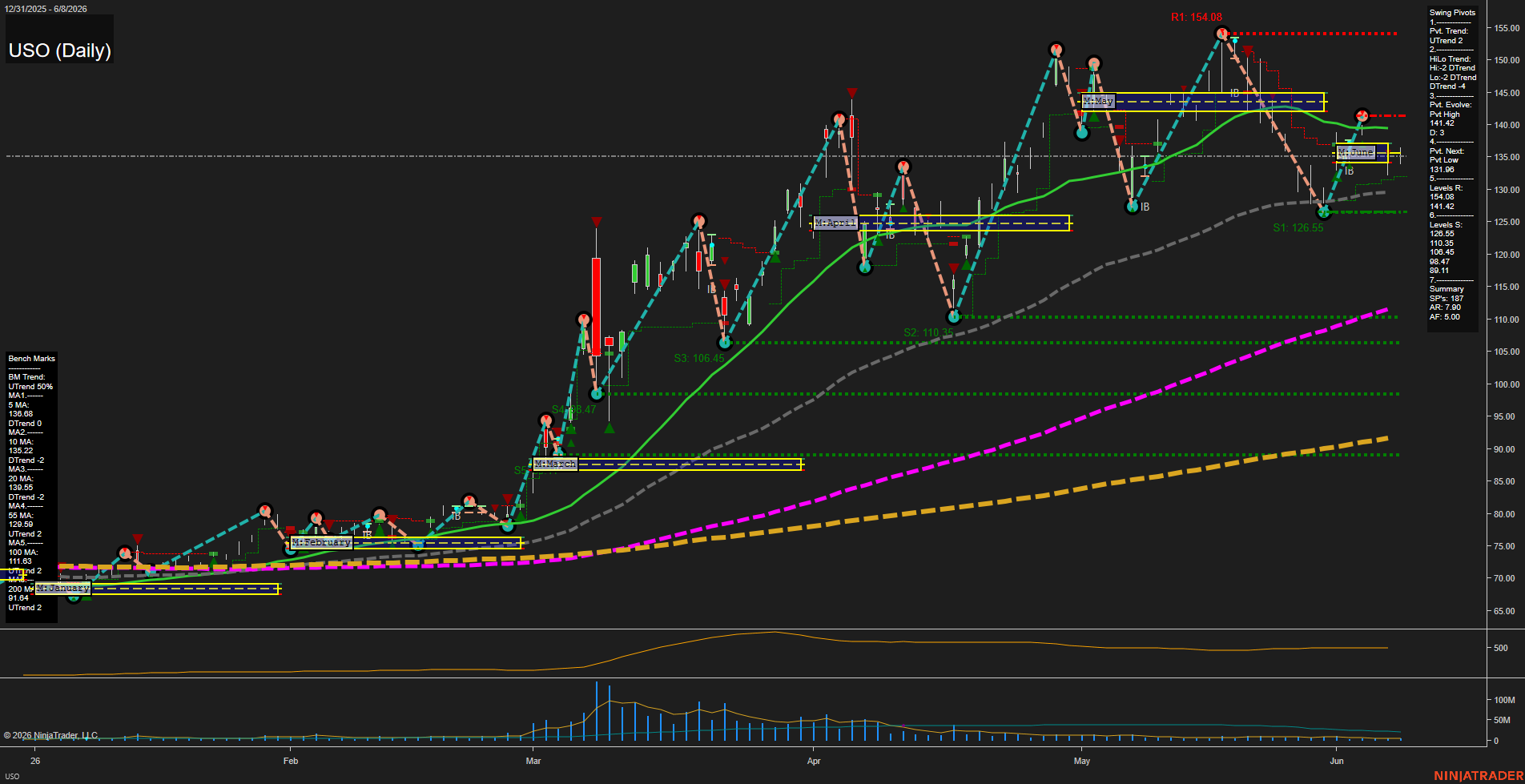
Task: Select the M:April monthly range label
Action: tap(835, 223)
